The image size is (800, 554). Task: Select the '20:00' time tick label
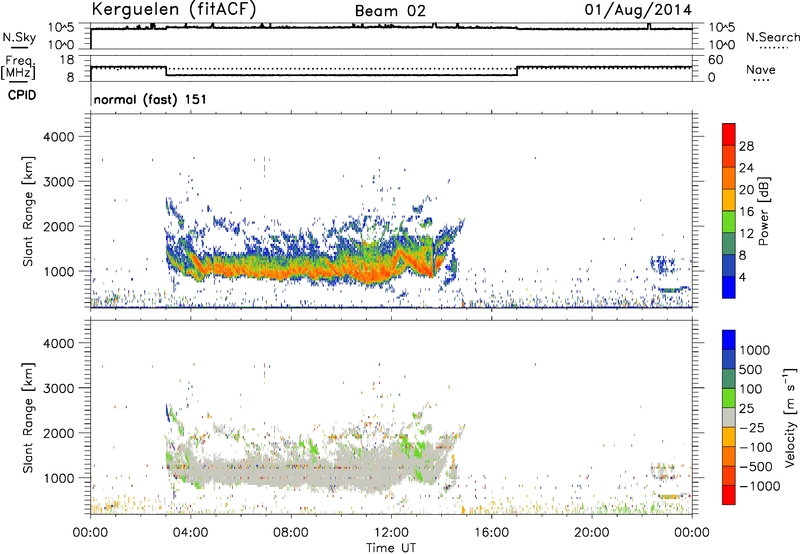point(592,533)
